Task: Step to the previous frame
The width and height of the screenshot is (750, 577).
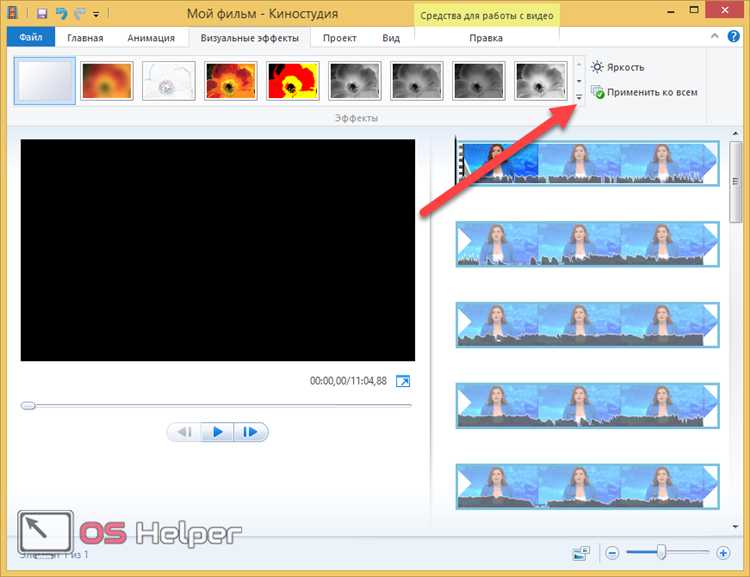Action: pyautogui.click(x=185, y=432)
